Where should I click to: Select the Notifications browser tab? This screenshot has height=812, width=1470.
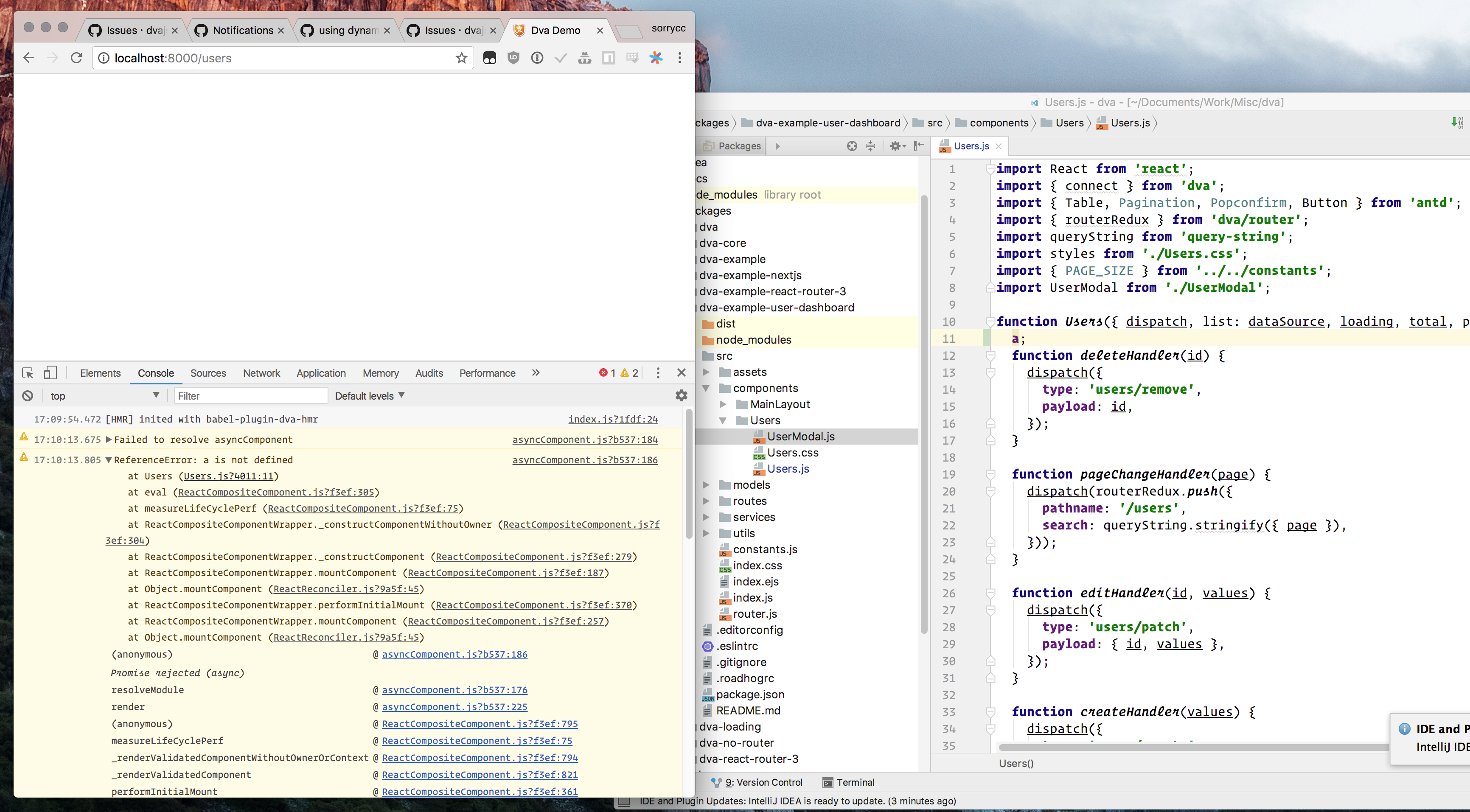(x=239, y=30)
